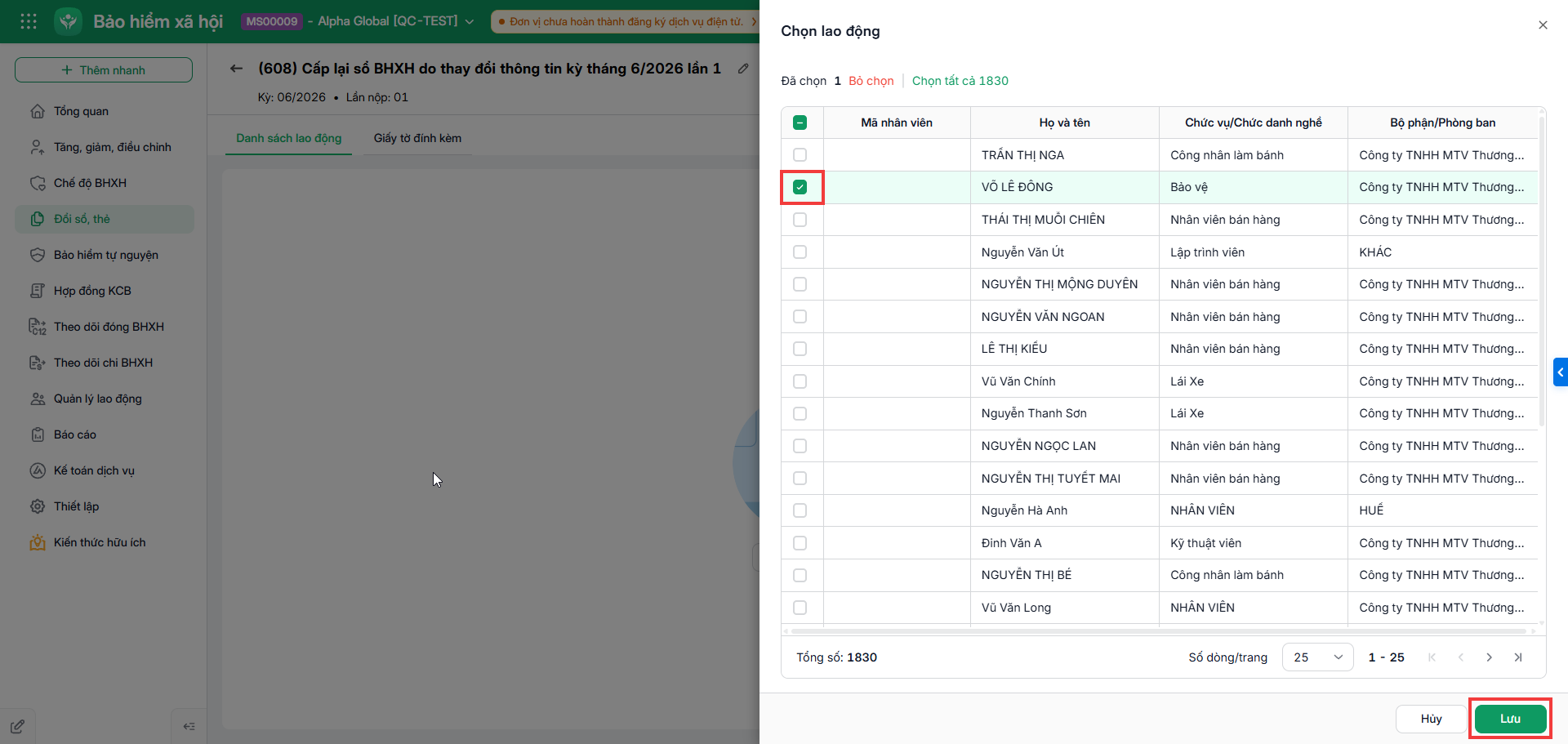
Task: Click the Kế toán dịch vụ icon
Action: [38, 470]
